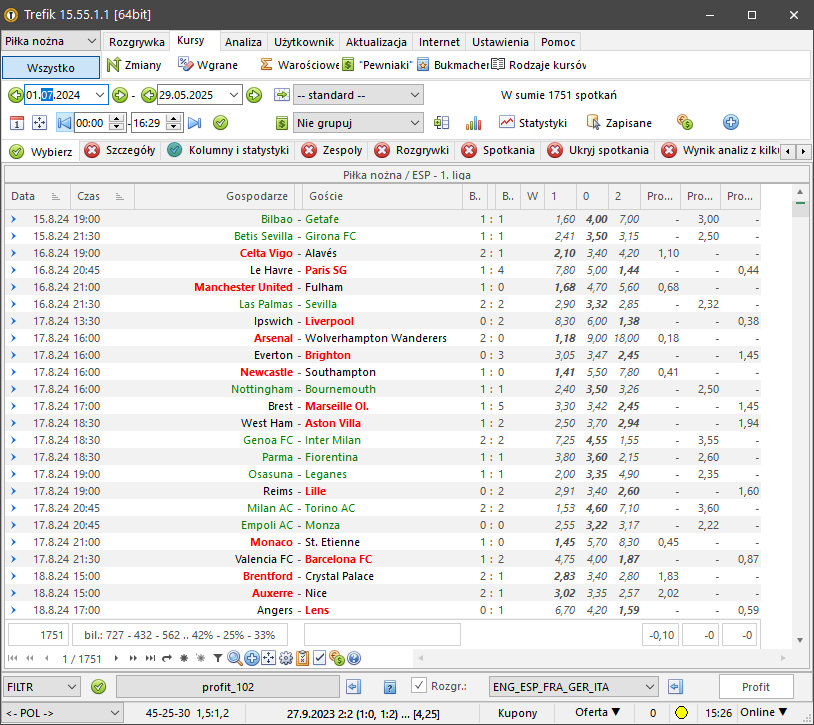This screenshot has width=814, height=725.
Task: Click the Statystyki chart icon
Action: coord(507,123)
